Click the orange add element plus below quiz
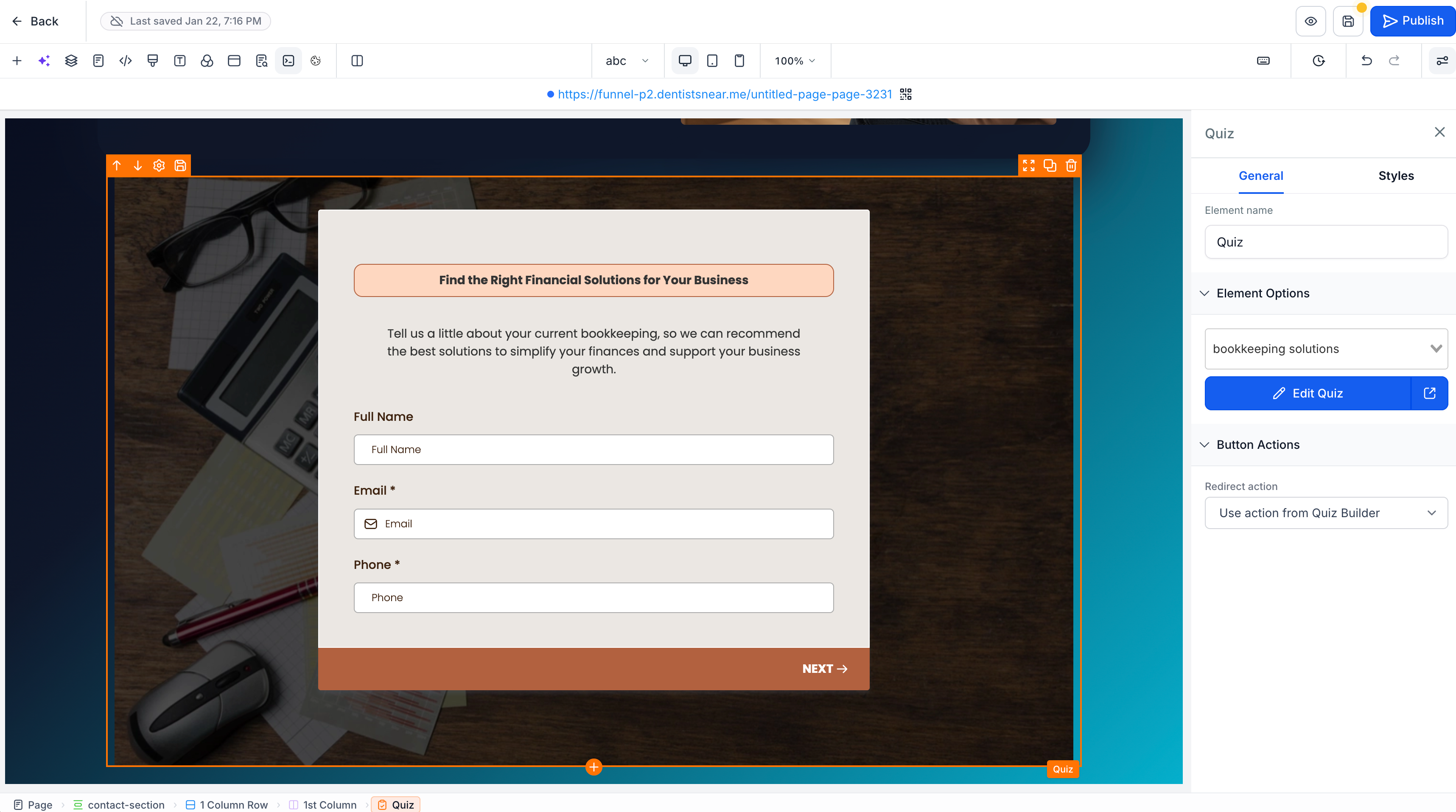Viewport: 1456px width, 812px height. [x=594, y=767]
